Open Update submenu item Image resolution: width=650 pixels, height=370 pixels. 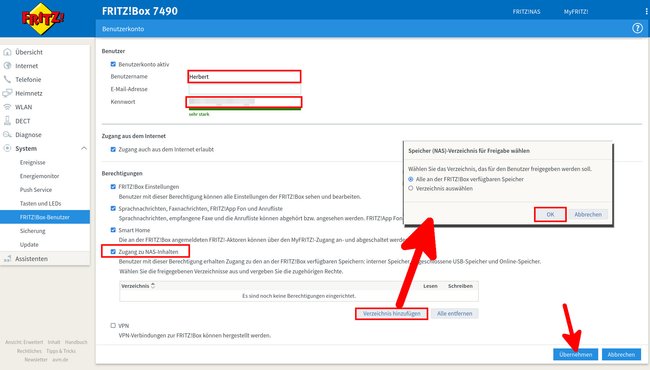tap(29, 244)
